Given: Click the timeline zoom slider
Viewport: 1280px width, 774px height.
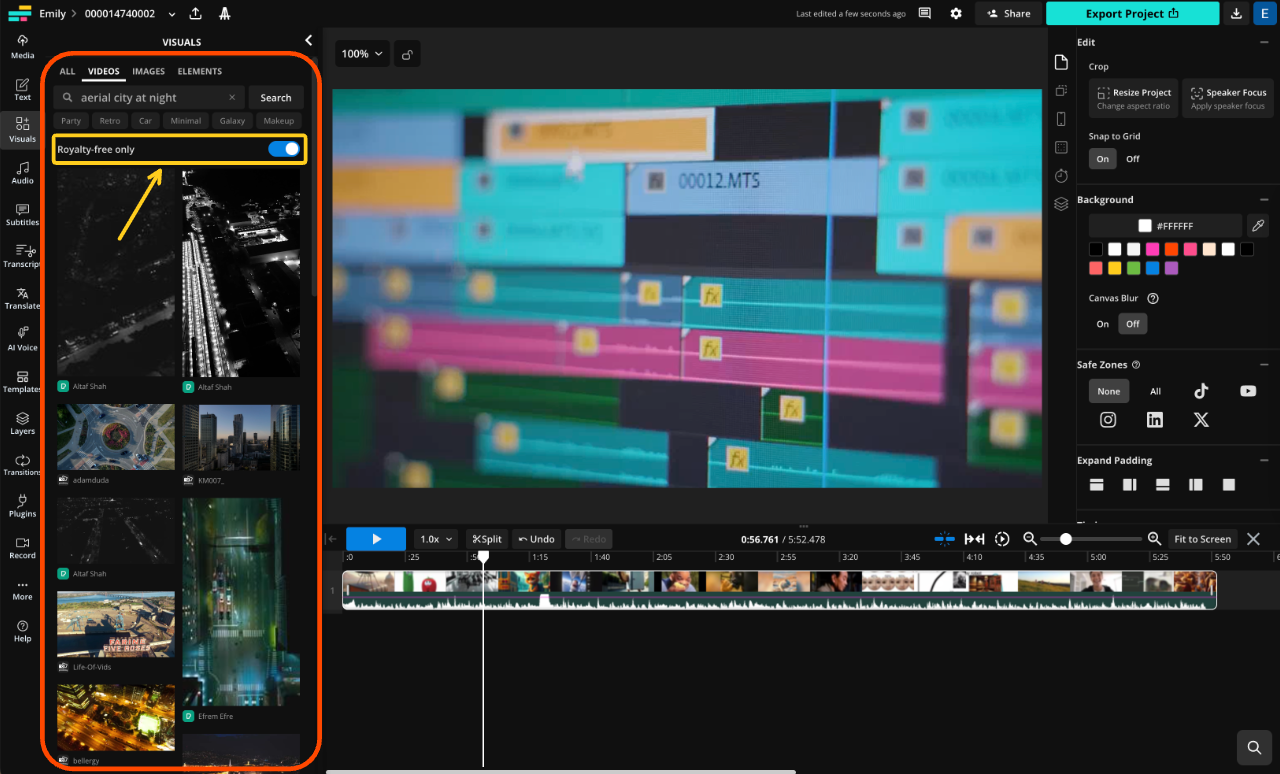Looking at the screenshot, I should click(x=1092, y=539).
